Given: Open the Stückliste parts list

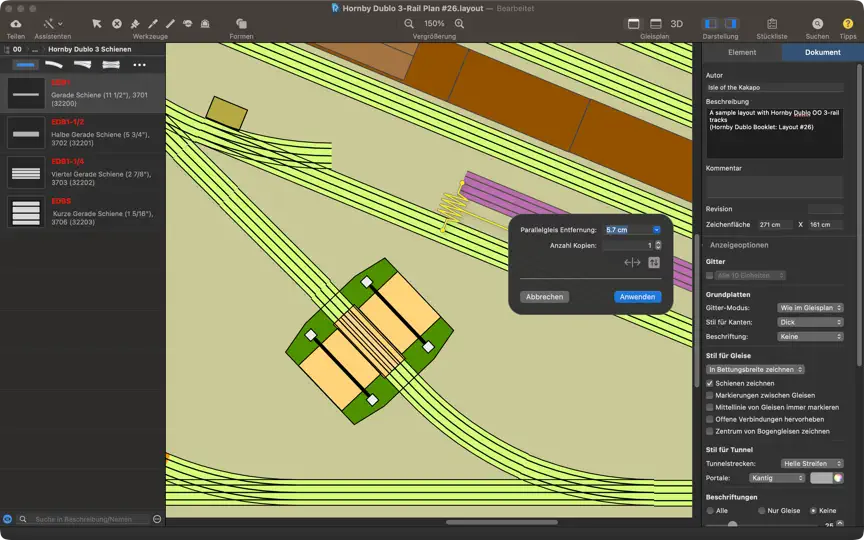Looking at the screenshot, I should tap(772, 24).
